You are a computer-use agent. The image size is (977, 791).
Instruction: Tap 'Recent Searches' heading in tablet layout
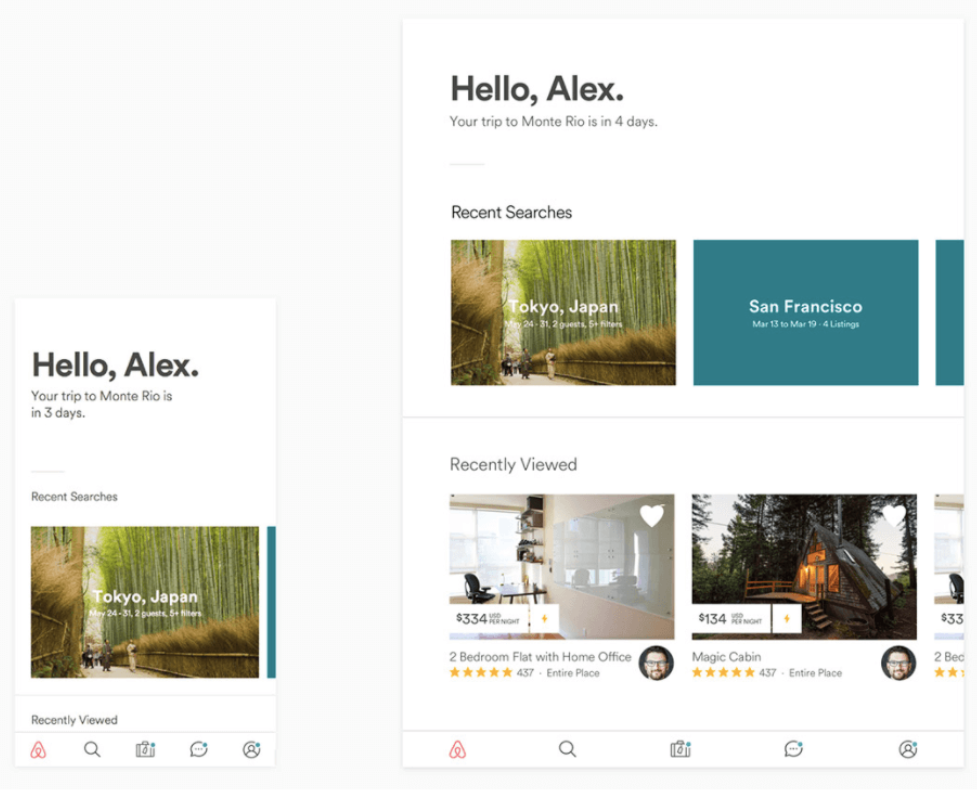click(x=512, y=213)
